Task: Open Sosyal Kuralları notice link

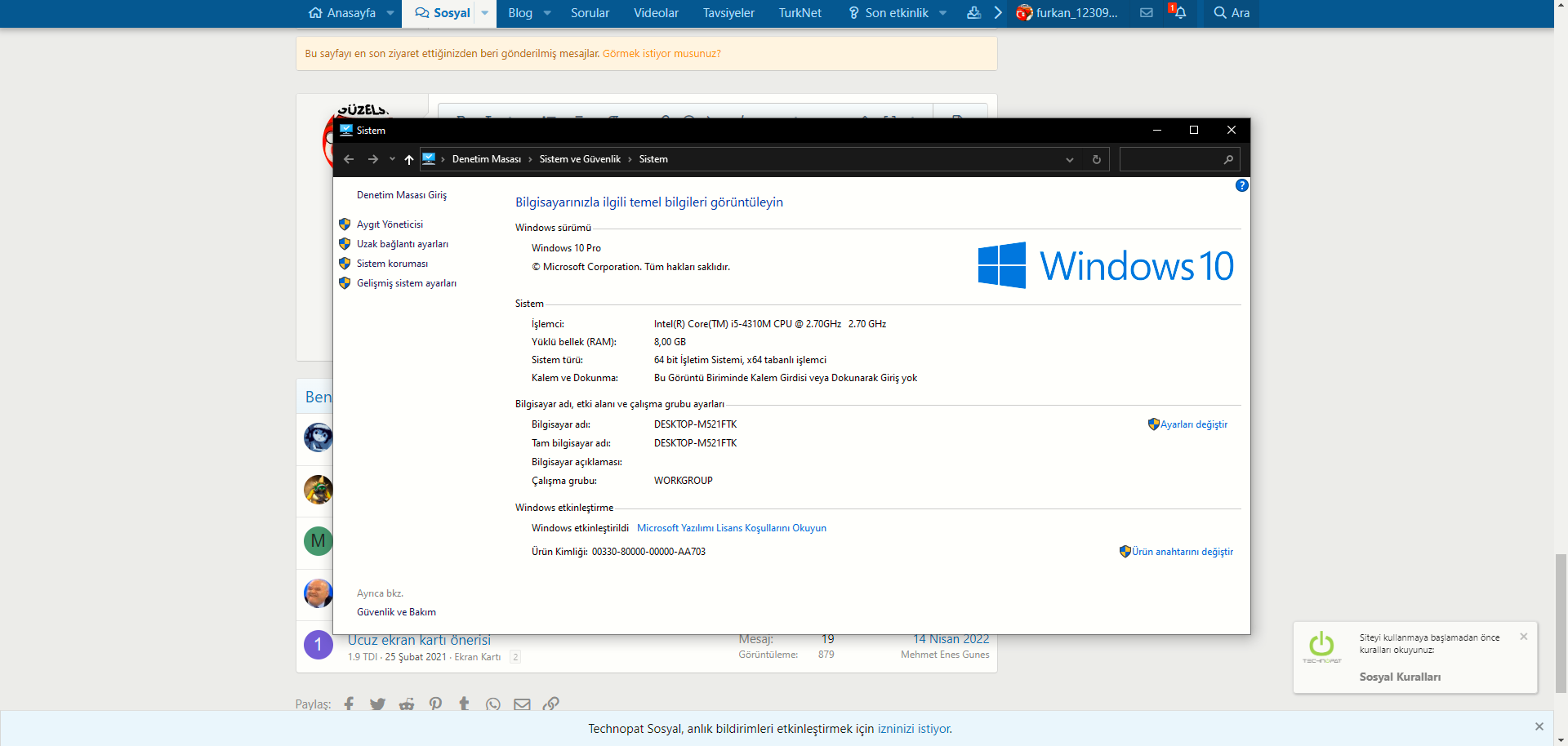Action: [1400, 677]
